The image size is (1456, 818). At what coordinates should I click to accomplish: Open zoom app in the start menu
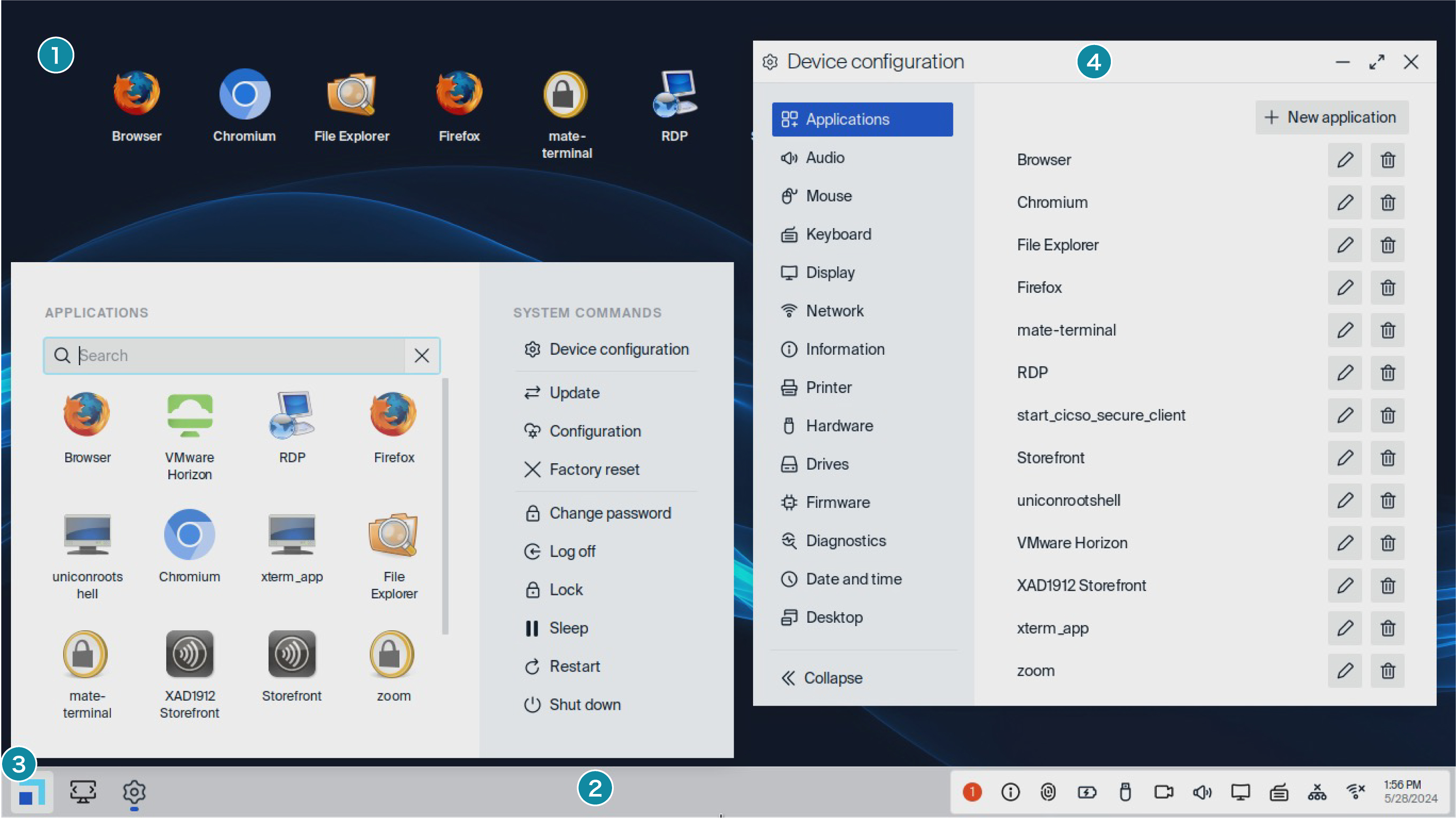(394, 667)
